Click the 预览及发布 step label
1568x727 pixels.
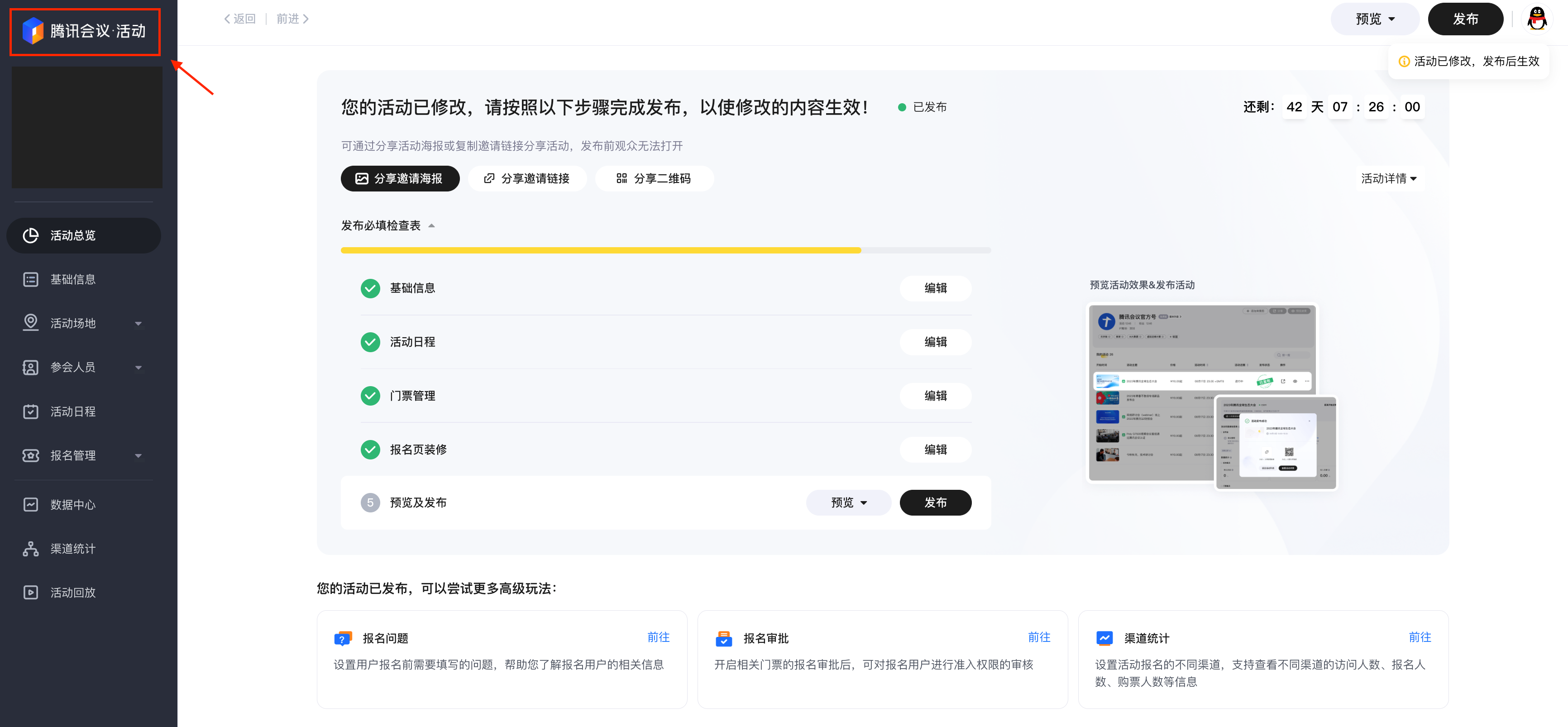418,503
